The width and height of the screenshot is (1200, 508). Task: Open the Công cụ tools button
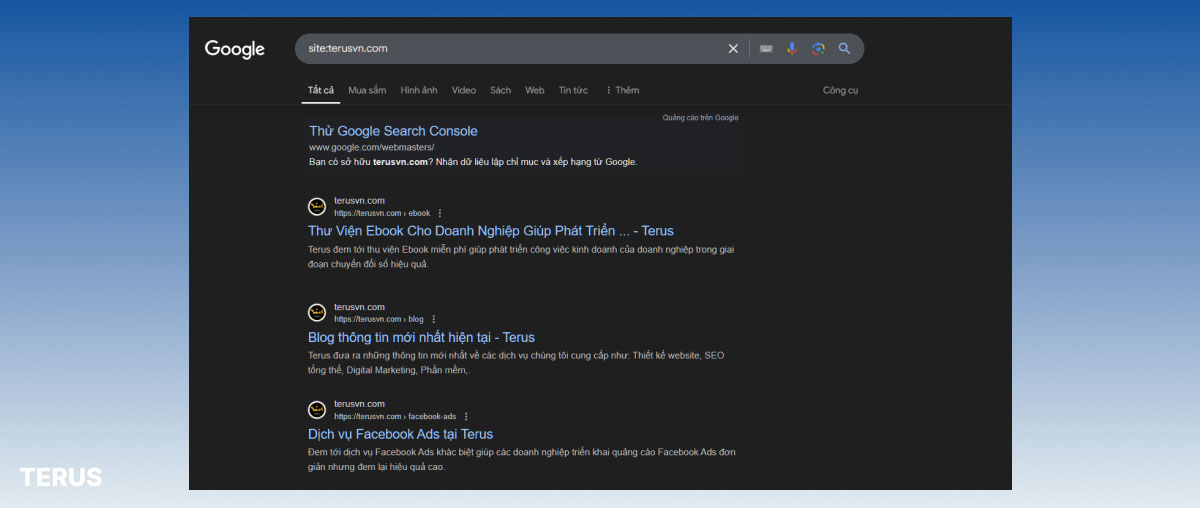[840, 90]
